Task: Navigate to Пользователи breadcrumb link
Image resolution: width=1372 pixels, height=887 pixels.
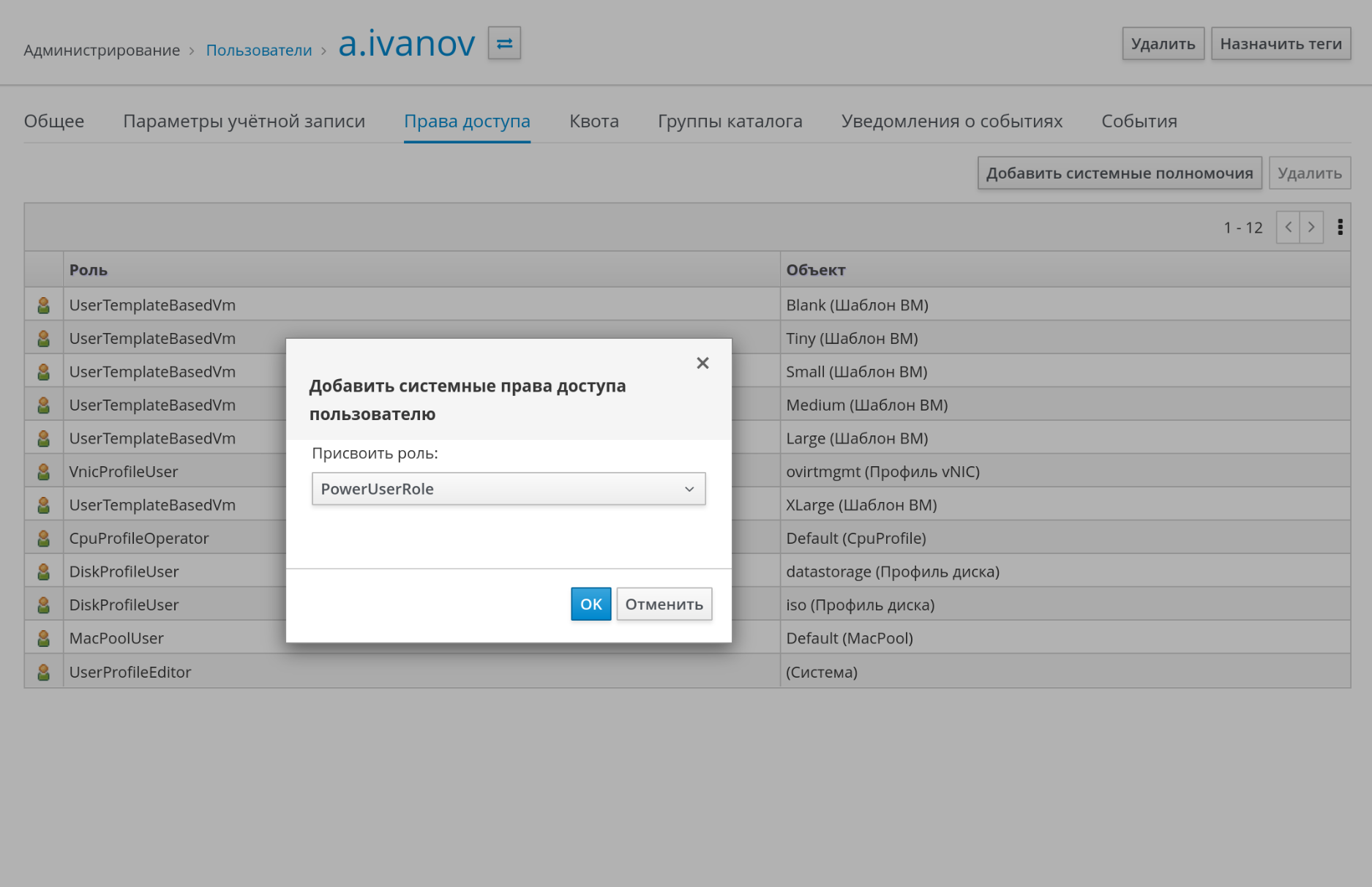Action: (x=259, y=50)
